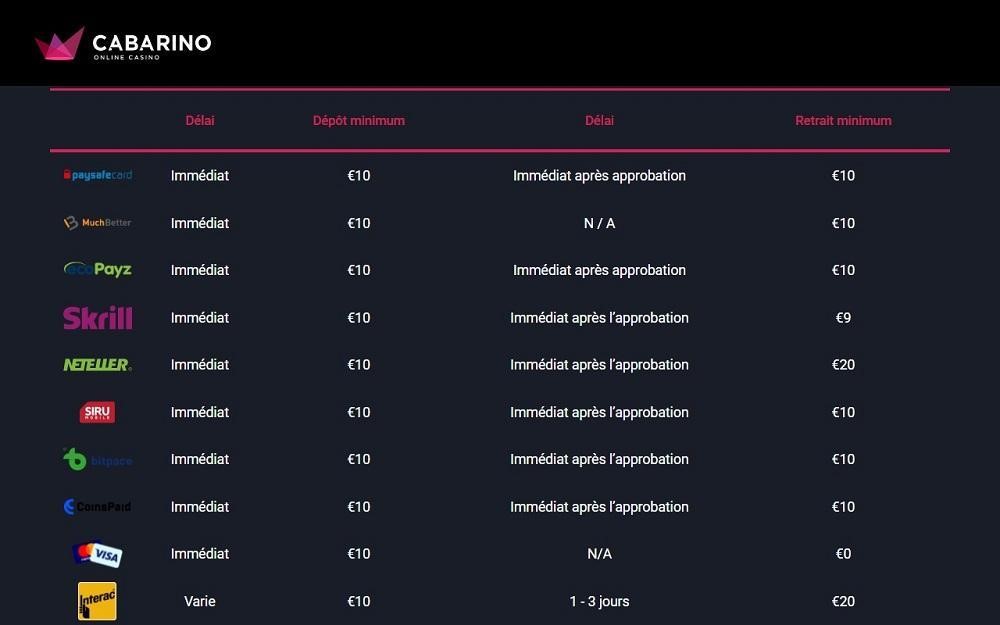
Task: Click CoinsPaid's Immédiat après l'approbation text
Action: click(x=599, y=506)
